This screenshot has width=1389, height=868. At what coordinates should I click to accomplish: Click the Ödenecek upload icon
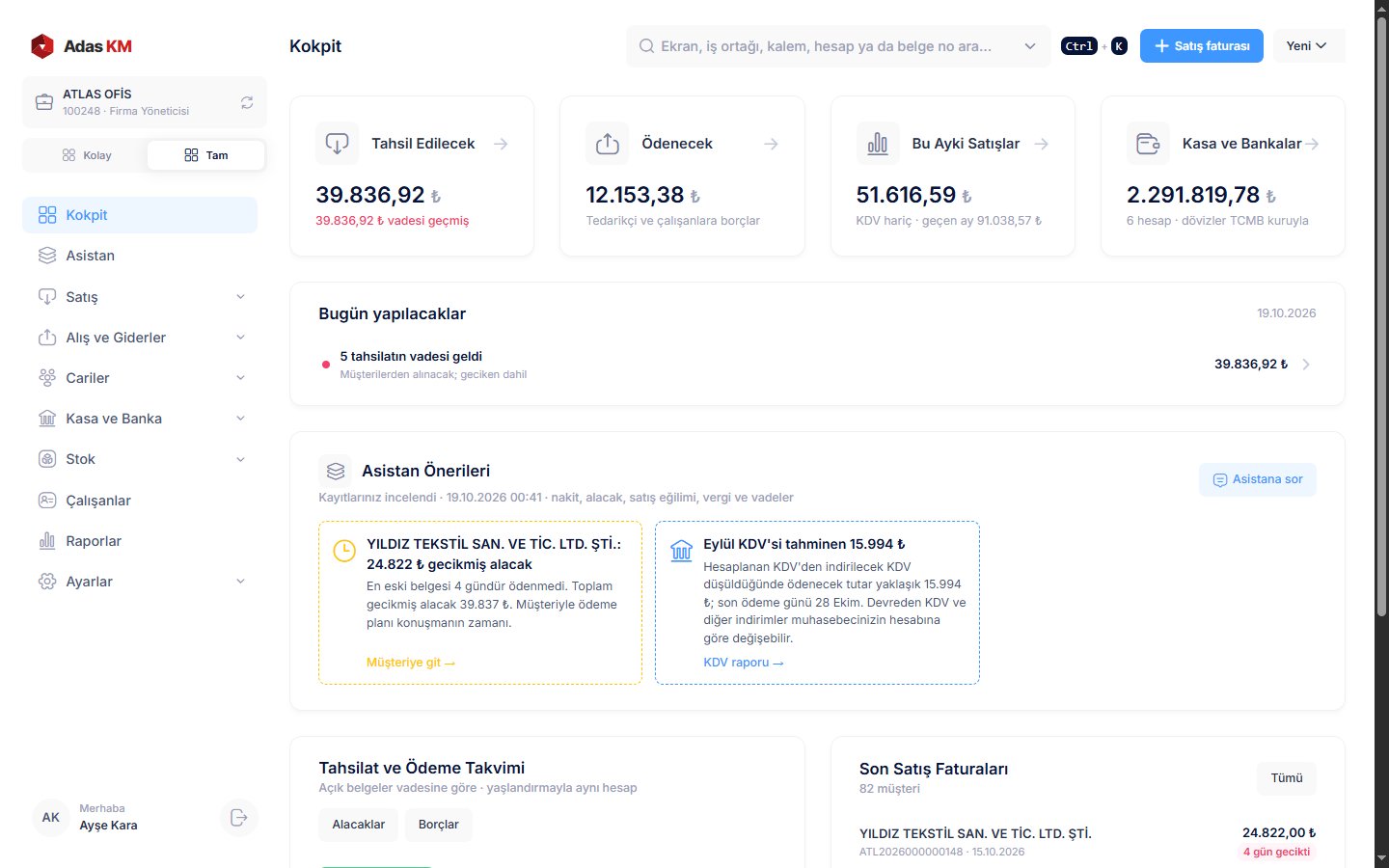point(607,144)
